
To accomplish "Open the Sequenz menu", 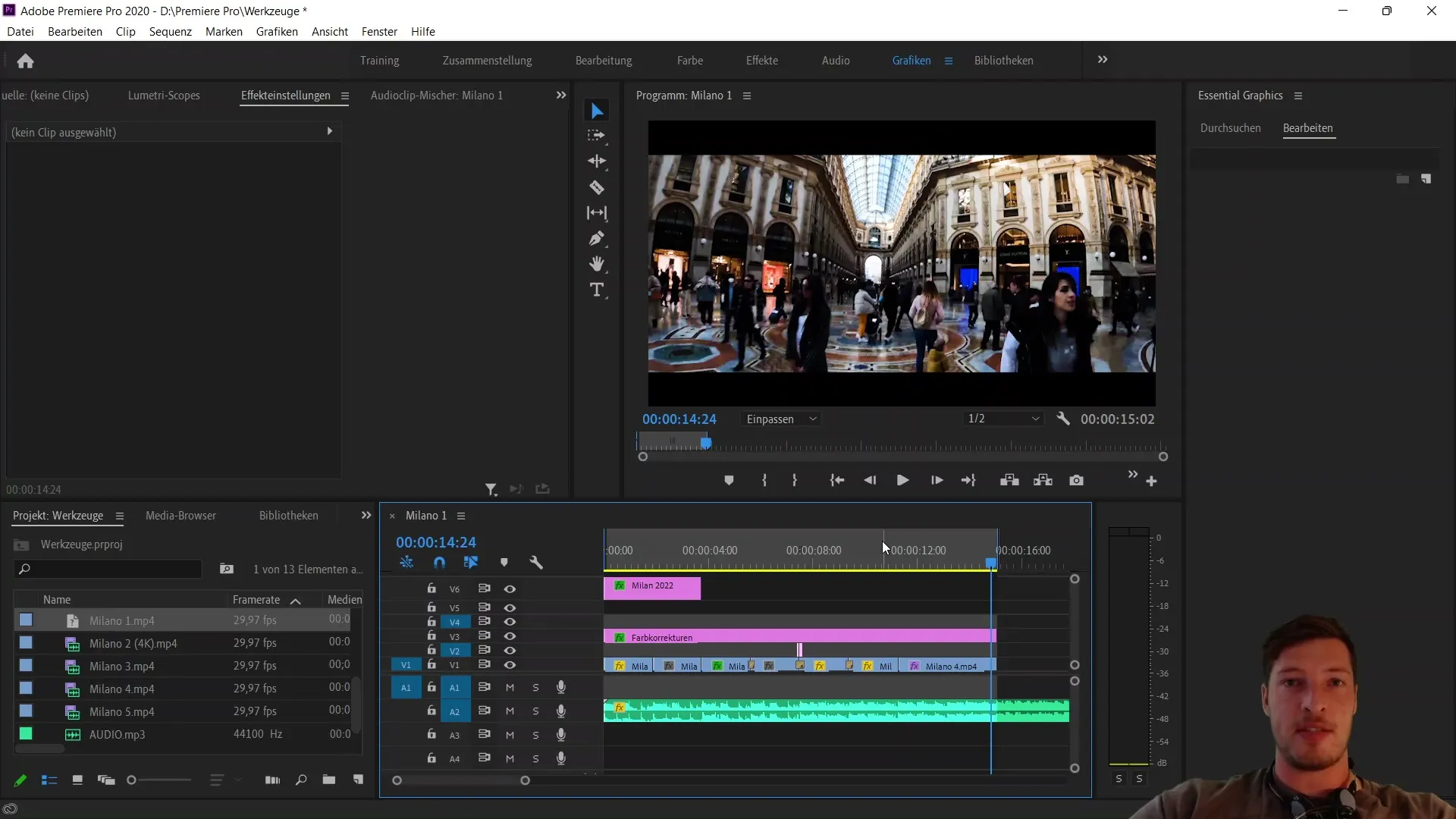I will coord(171,32).
